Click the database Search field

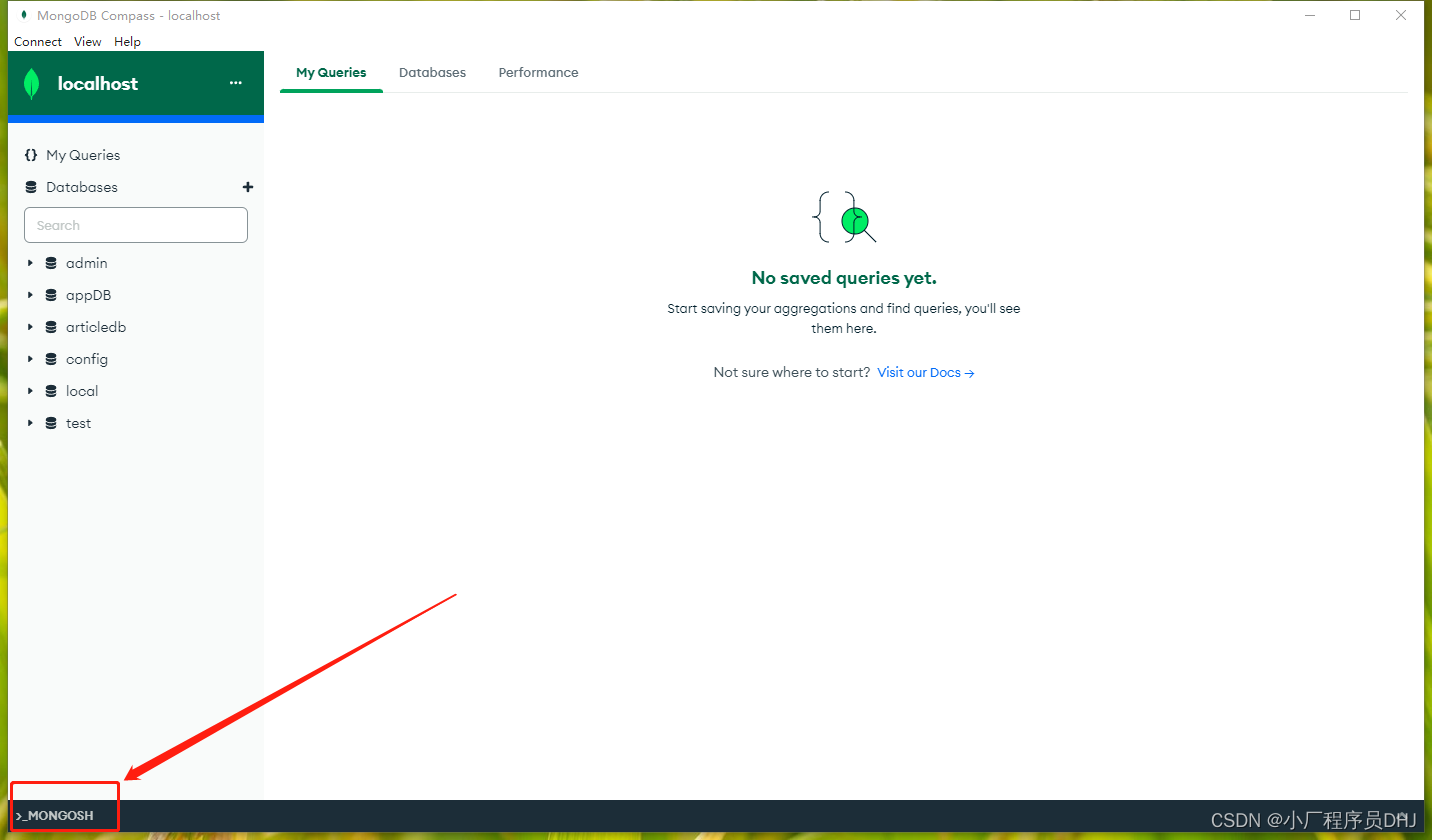pyautogui.click(x=136, y=225)
